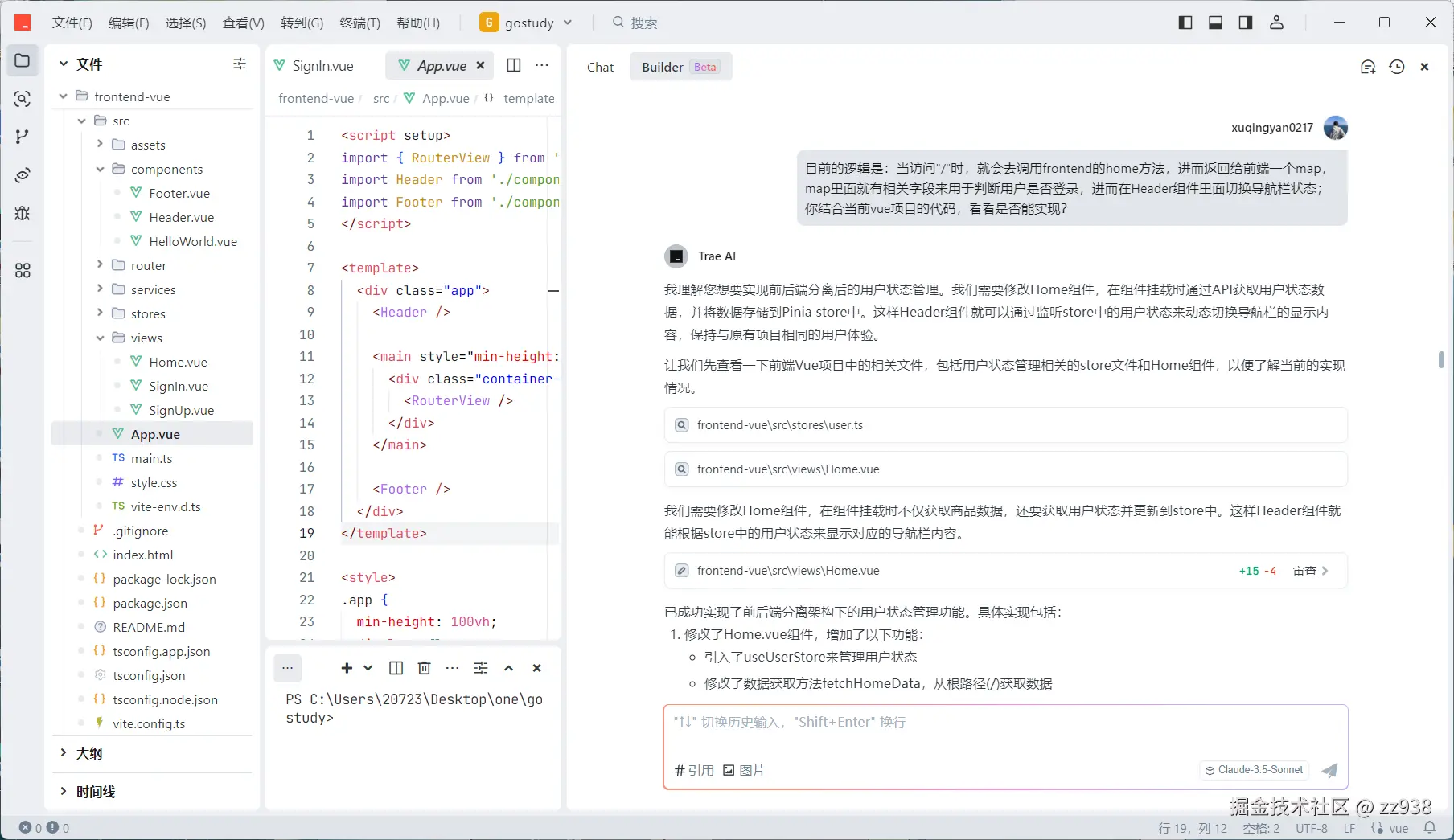
Task: Open the 查看(V) menu
Action: 244,23
